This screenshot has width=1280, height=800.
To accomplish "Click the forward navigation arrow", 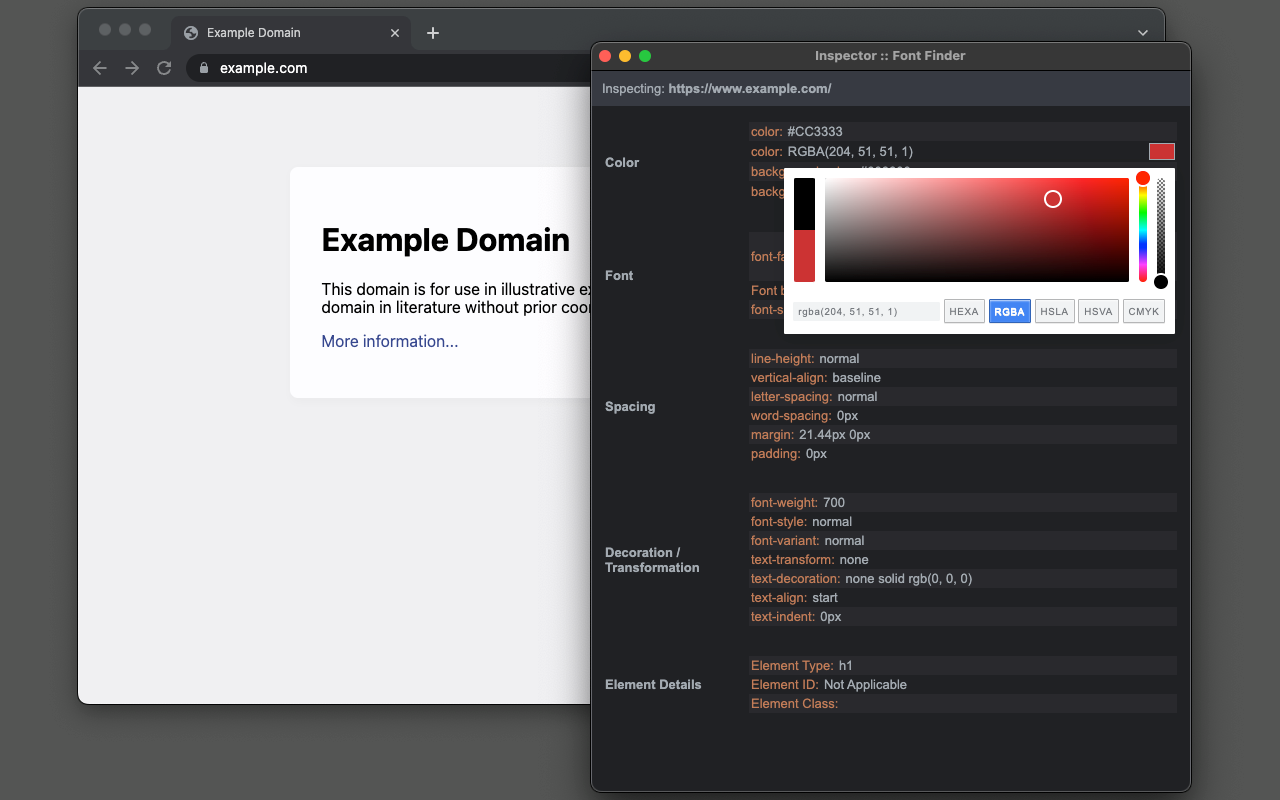I will (x=131, y=68).
